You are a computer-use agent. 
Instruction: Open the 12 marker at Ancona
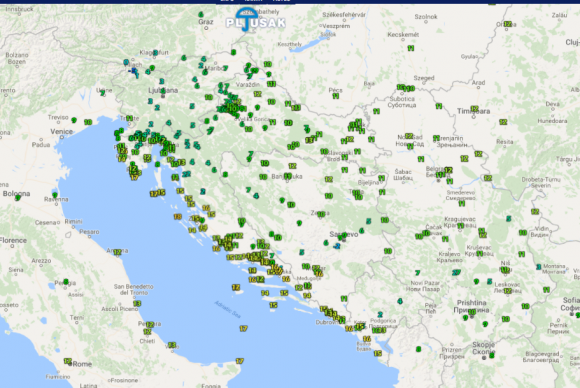click(x=118, y=252)
